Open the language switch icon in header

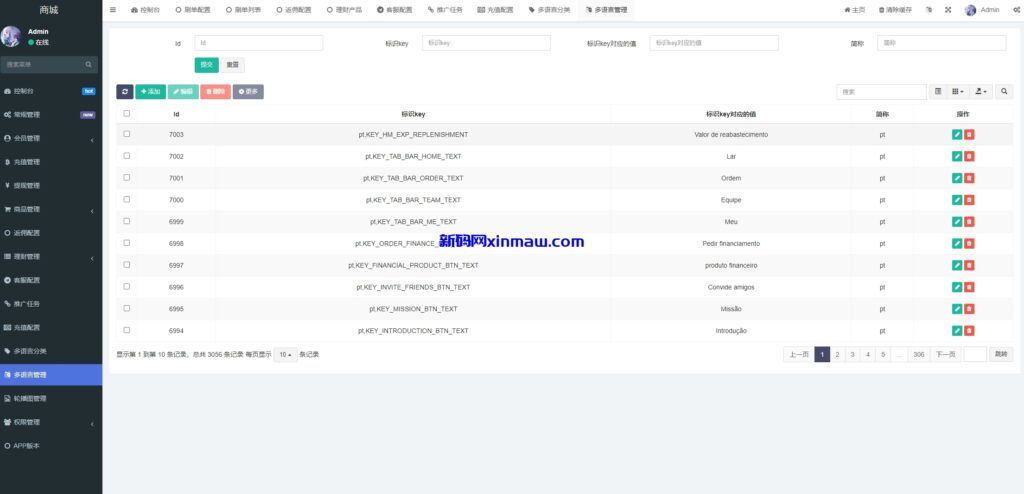click(x=929, y=10)
